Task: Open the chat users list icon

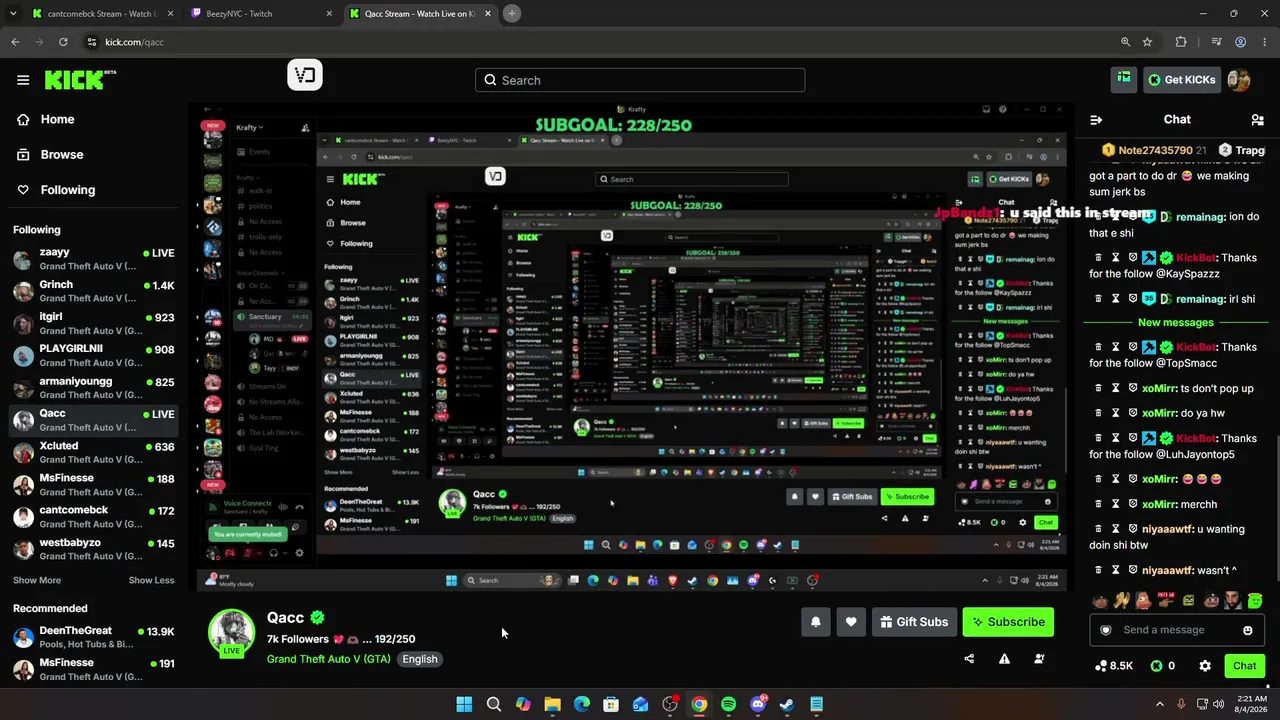Action: (1257, 120)
